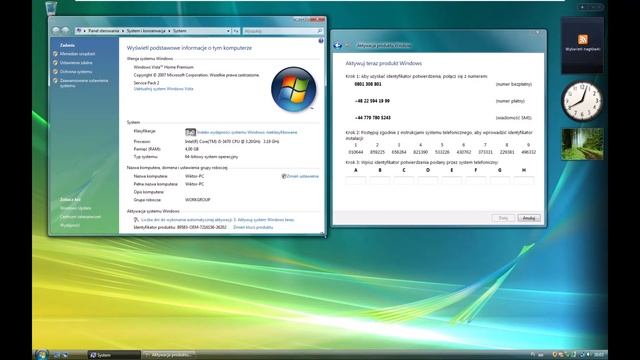Viewport: 640px width, 360px height.
Task: Click Service Pack 2 text
Action: 147,83
